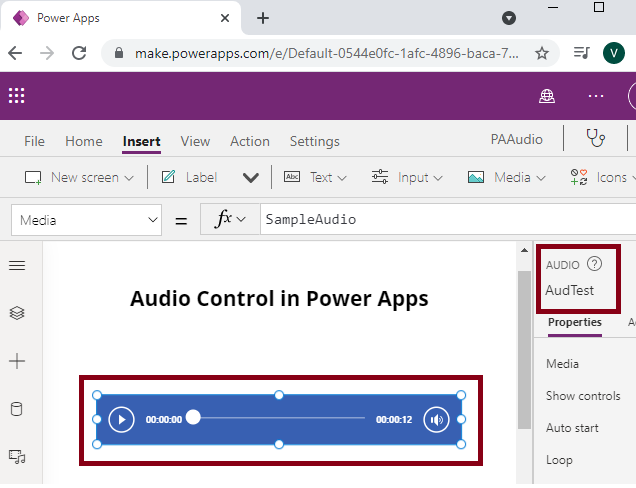636x488 pixels.
Task: Click the Show controls property label
Action: pos(583,396)
